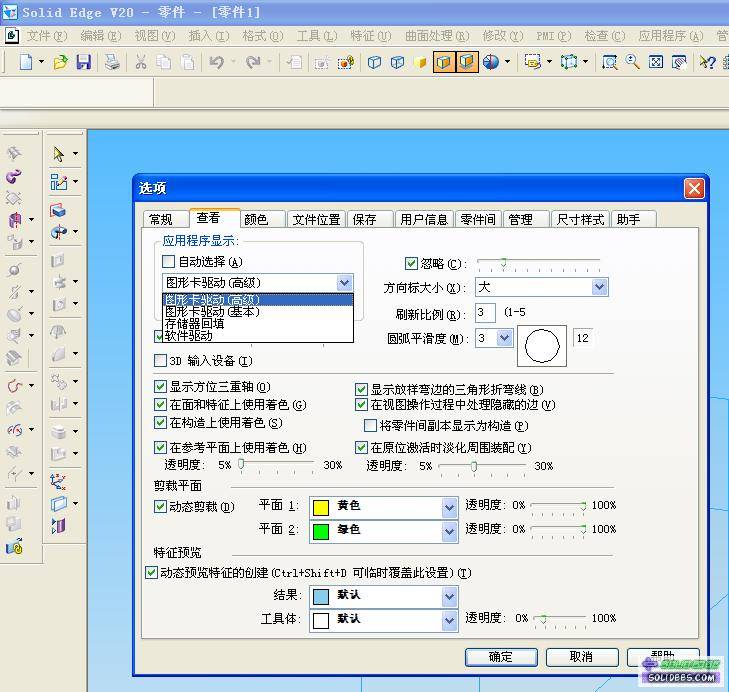Switch to the 文件位置 tab
The width and height of the screenshot is (729, 692).
tap(317, 219)
